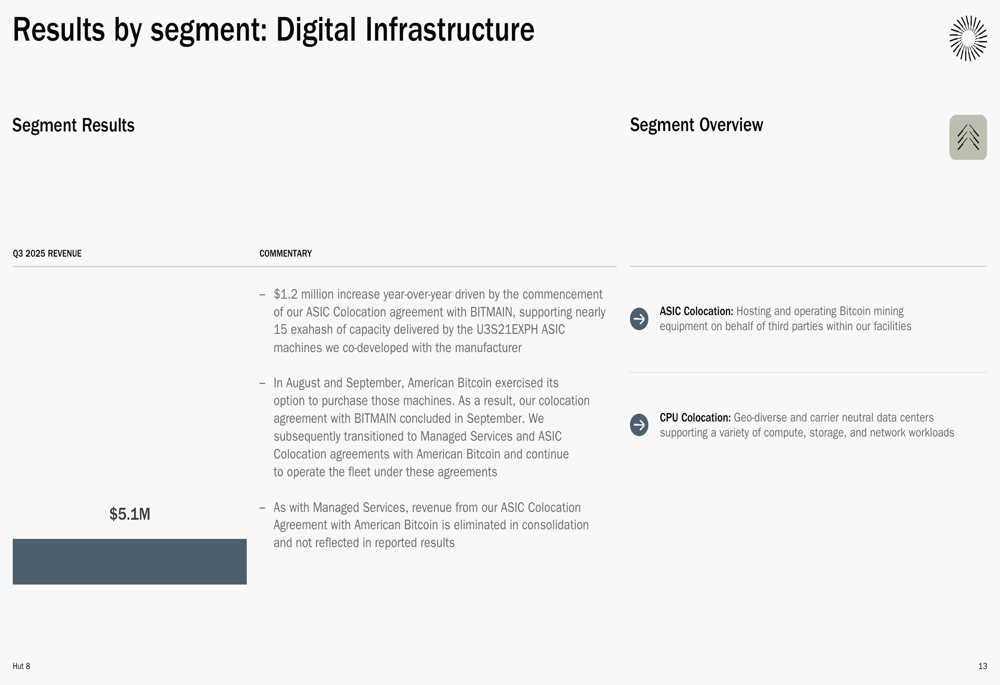
Task: Click the 'As with Managed Services' commentary bullet
Action: pyautogui.click(x=430, y=525)
